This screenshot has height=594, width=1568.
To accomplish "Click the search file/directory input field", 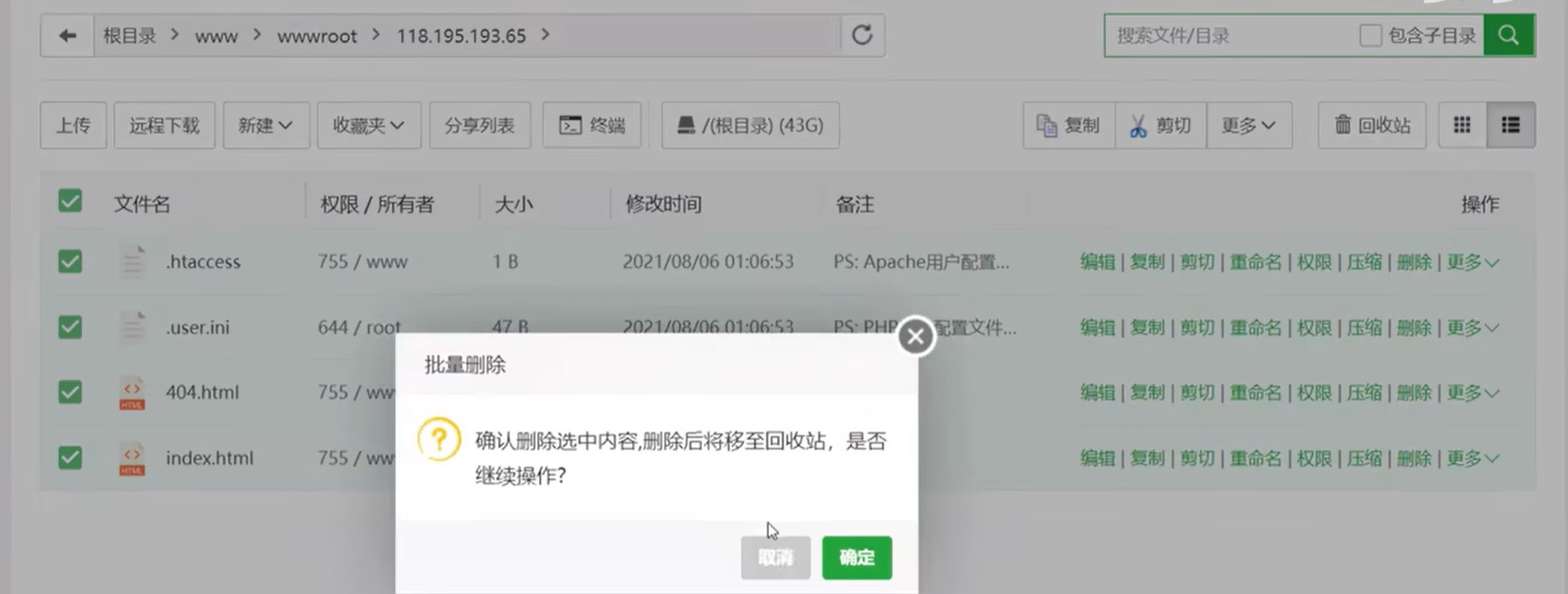I will 1229,36.
